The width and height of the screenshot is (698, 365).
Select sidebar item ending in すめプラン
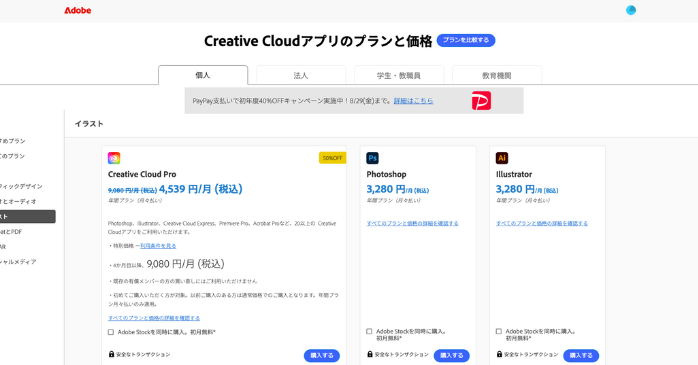pyautogui.click(x=13, y=141)
